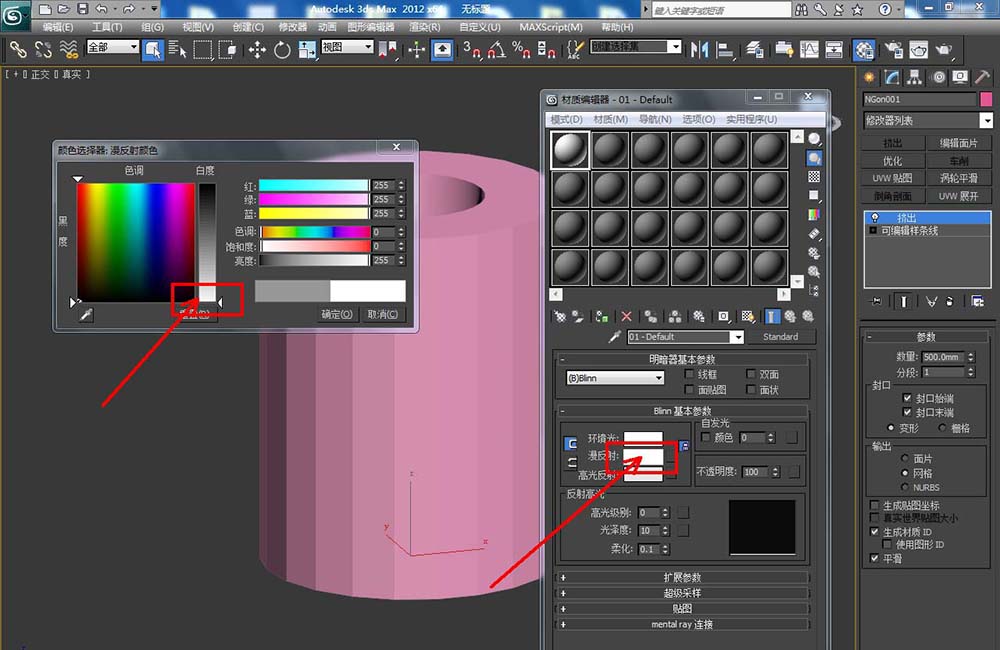The height and width of the screenshot is (650, 1000).
Task: Uncheck 封口末端 cap end
Action: [907, 412]
